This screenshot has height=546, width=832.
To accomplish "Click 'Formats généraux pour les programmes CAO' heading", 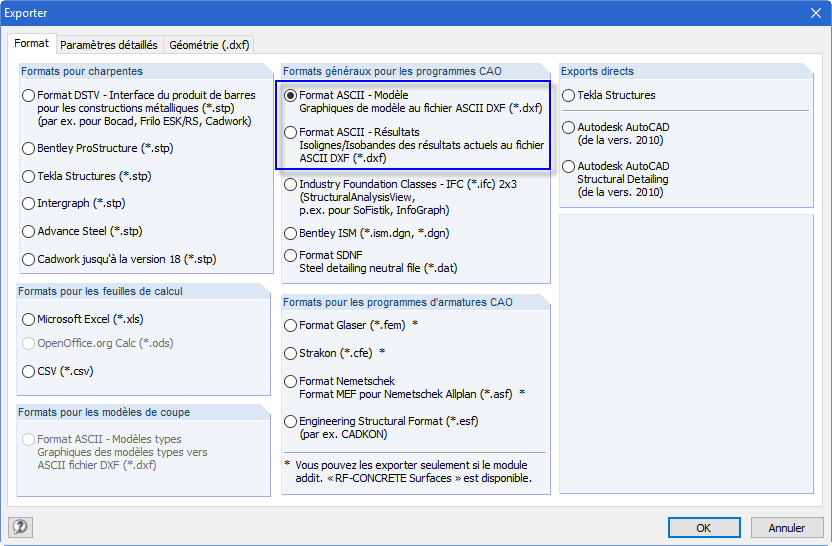I will tap(392, 71).
